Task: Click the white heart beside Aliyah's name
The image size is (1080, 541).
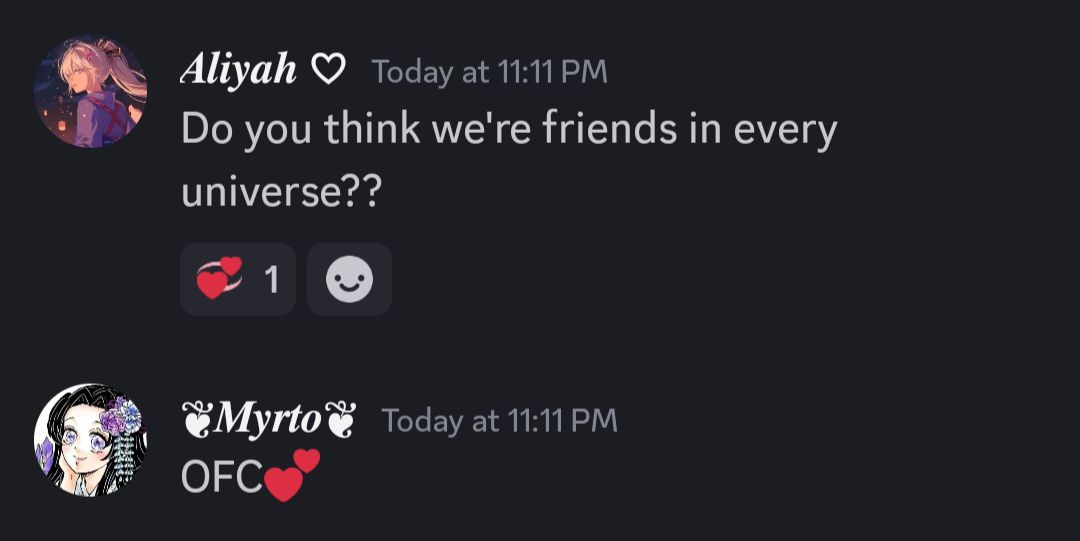Action: pyautogui.click(x=329, y=69)
